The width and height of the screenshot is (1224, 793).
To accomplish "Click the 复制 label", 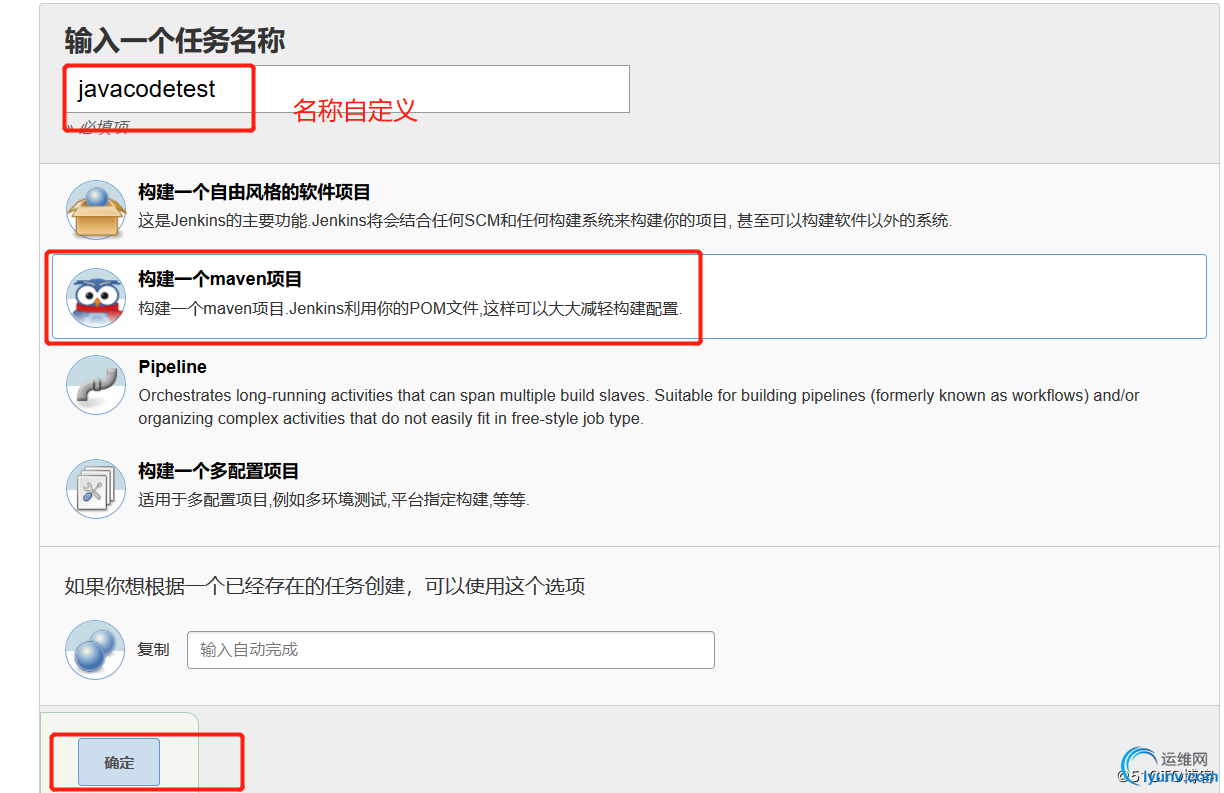I will click(x=153, y=650).
